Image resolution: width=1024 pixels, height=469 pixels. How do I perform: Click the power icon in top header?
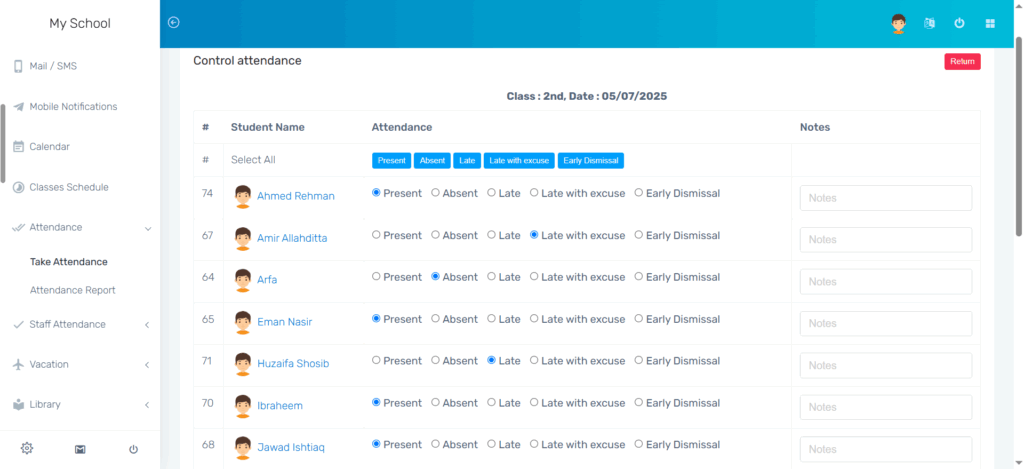pos(959,23)
